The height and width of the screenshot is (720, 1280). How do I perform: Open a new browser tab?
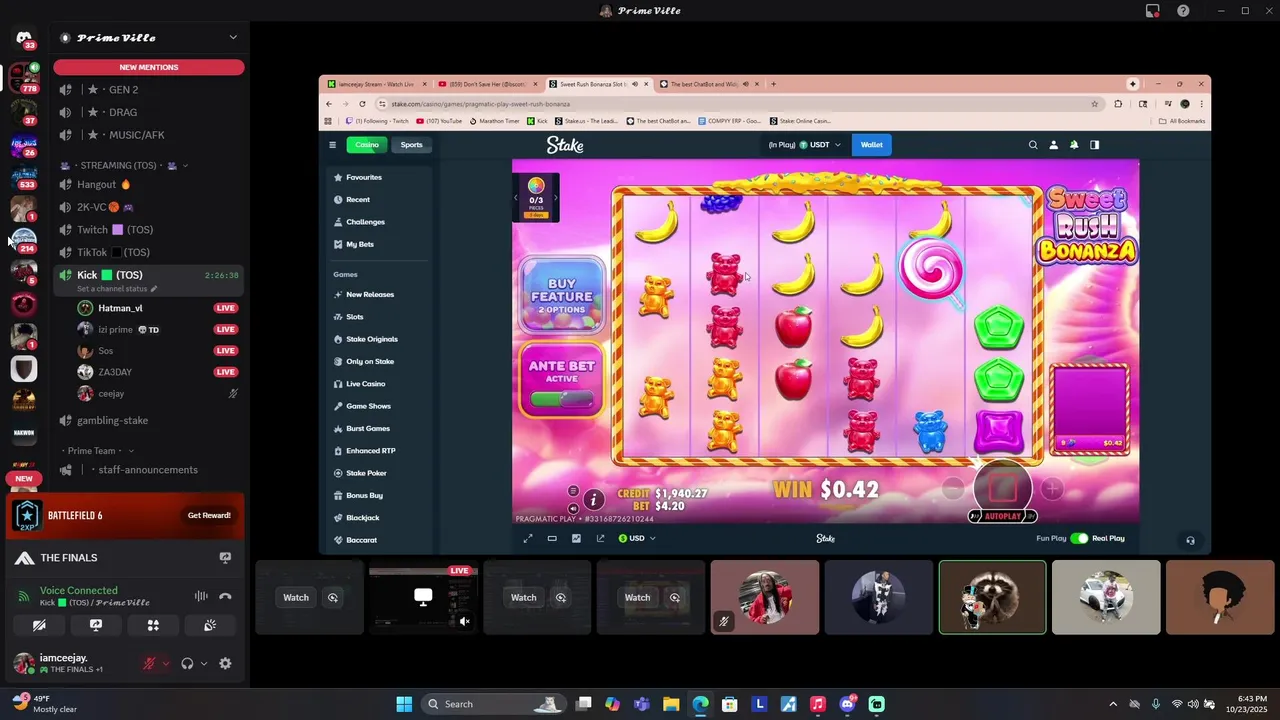tap(773, 84)
